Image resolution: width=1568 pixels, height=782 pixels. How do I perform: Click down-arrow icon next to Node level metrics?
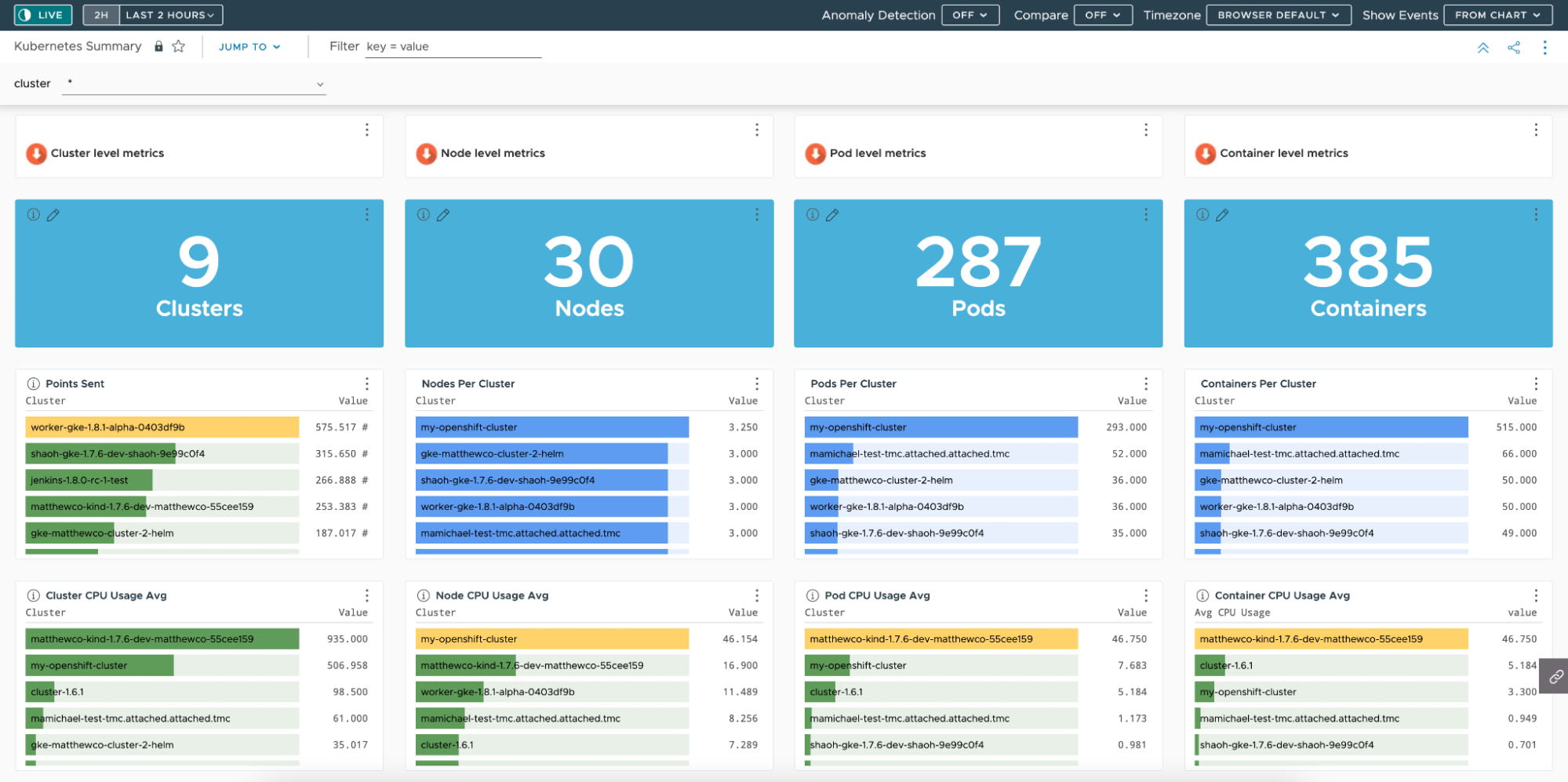tap(426, 154)
